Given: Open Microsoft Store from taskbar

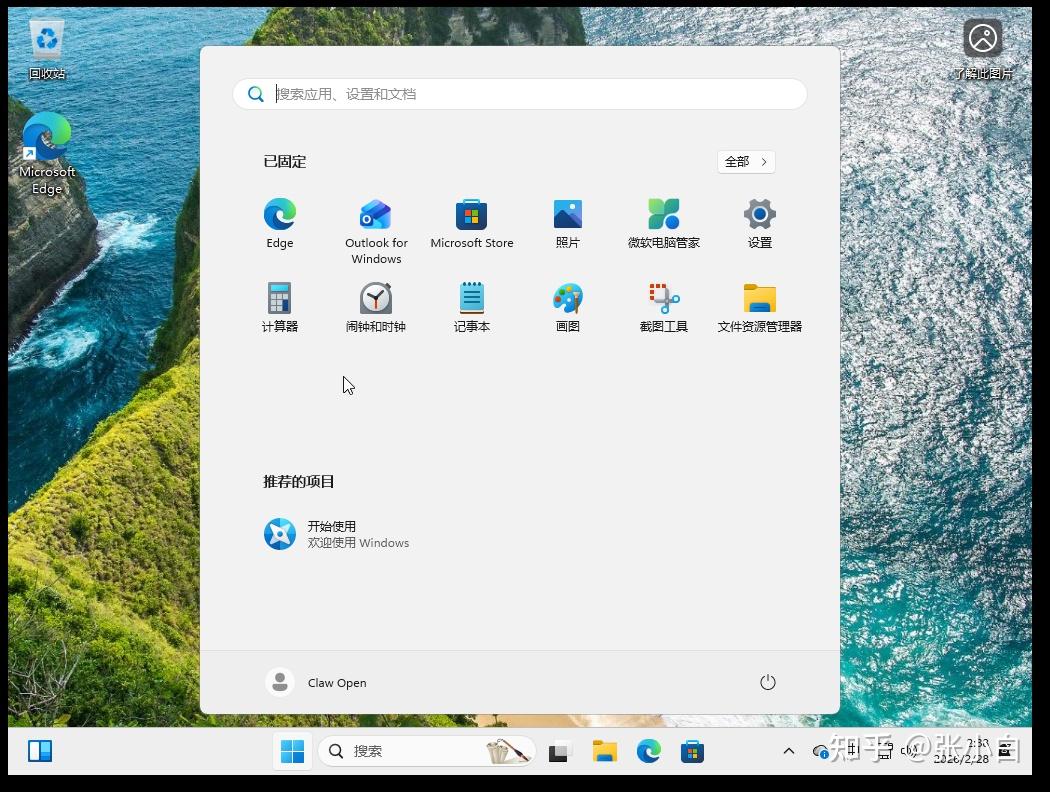Looking at the screenshot, I should coord(692,751).
